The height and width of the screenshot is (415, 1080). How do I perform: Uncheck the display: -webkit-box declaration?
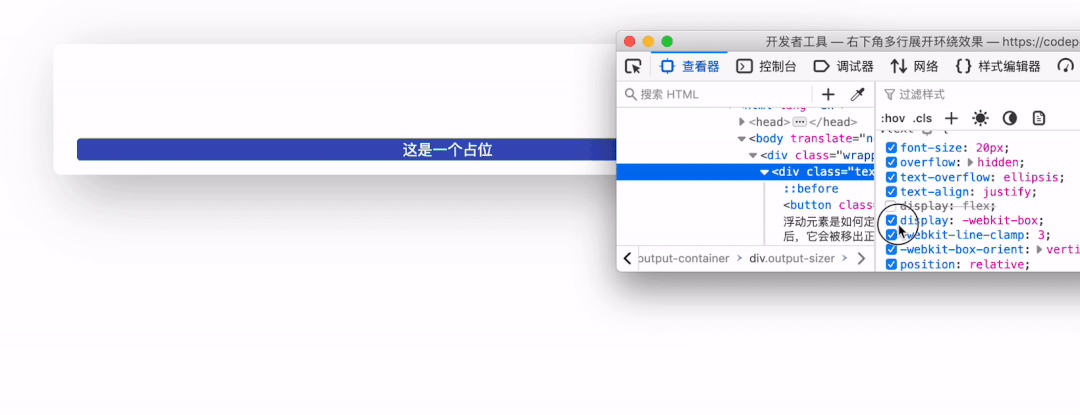tap(891, 220)
